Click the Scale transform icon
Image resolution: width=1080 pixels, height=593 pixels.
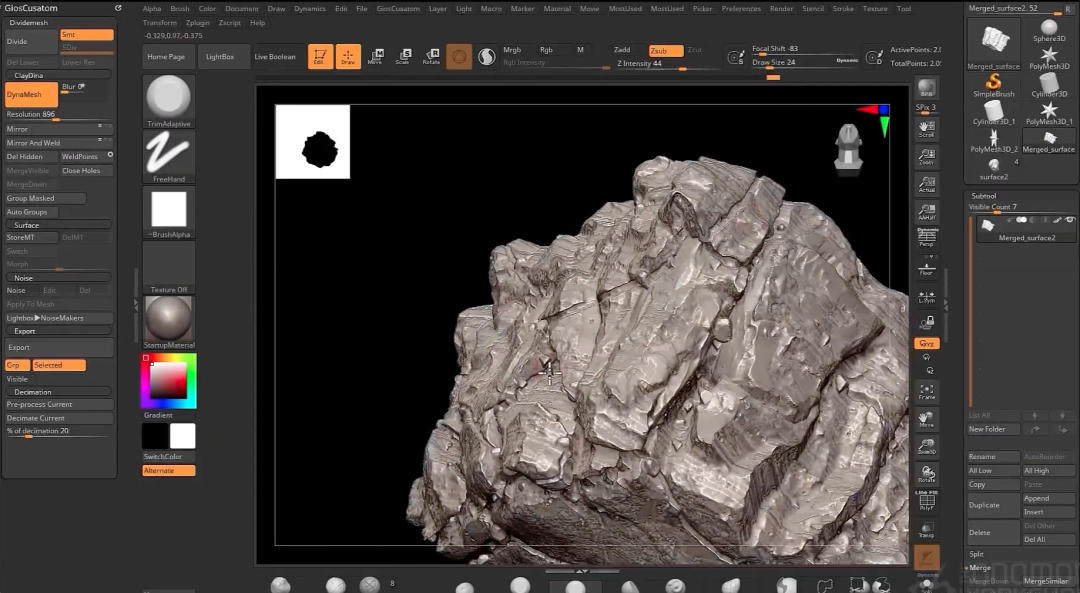(x=403, y=57)
